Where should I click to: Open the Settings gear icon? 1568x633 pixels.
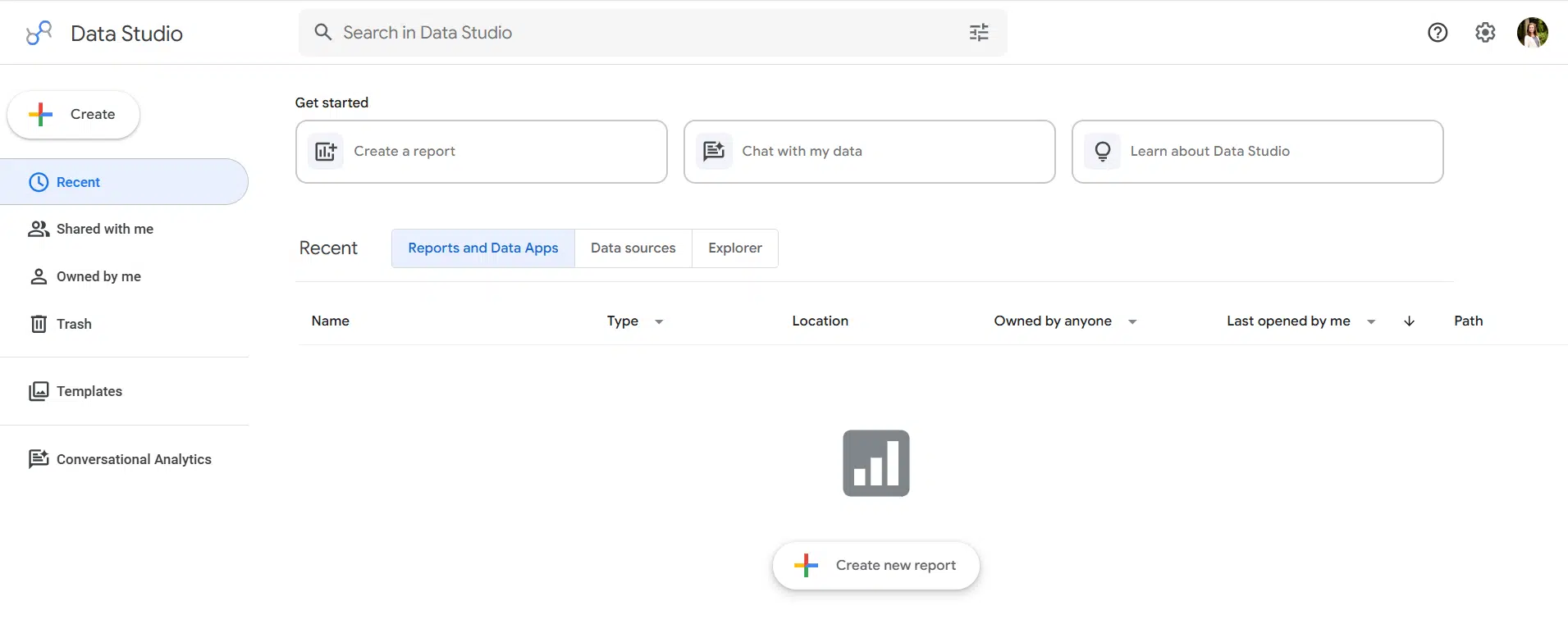tap(1485, 32)
